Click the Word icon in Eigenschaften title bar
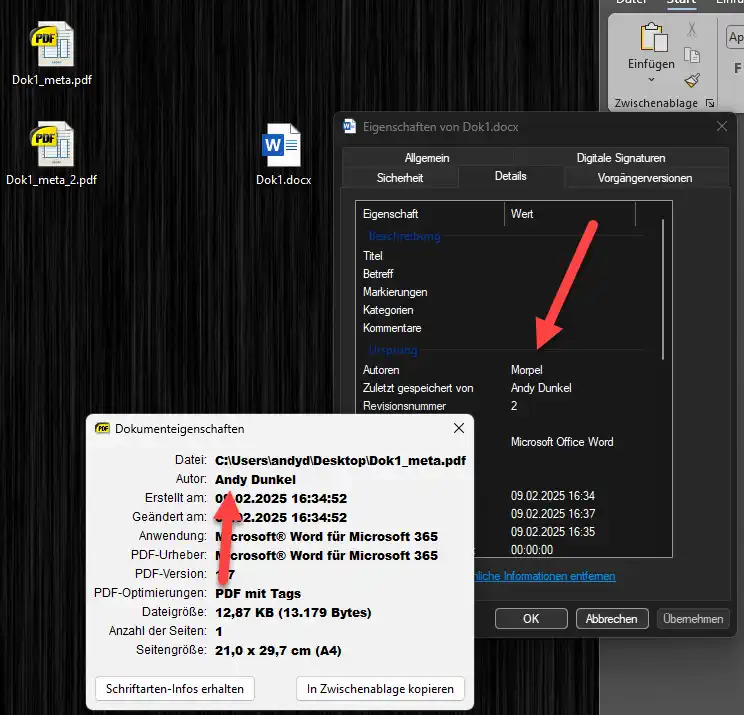The image size is (744, 715). [x=350, y=126]
